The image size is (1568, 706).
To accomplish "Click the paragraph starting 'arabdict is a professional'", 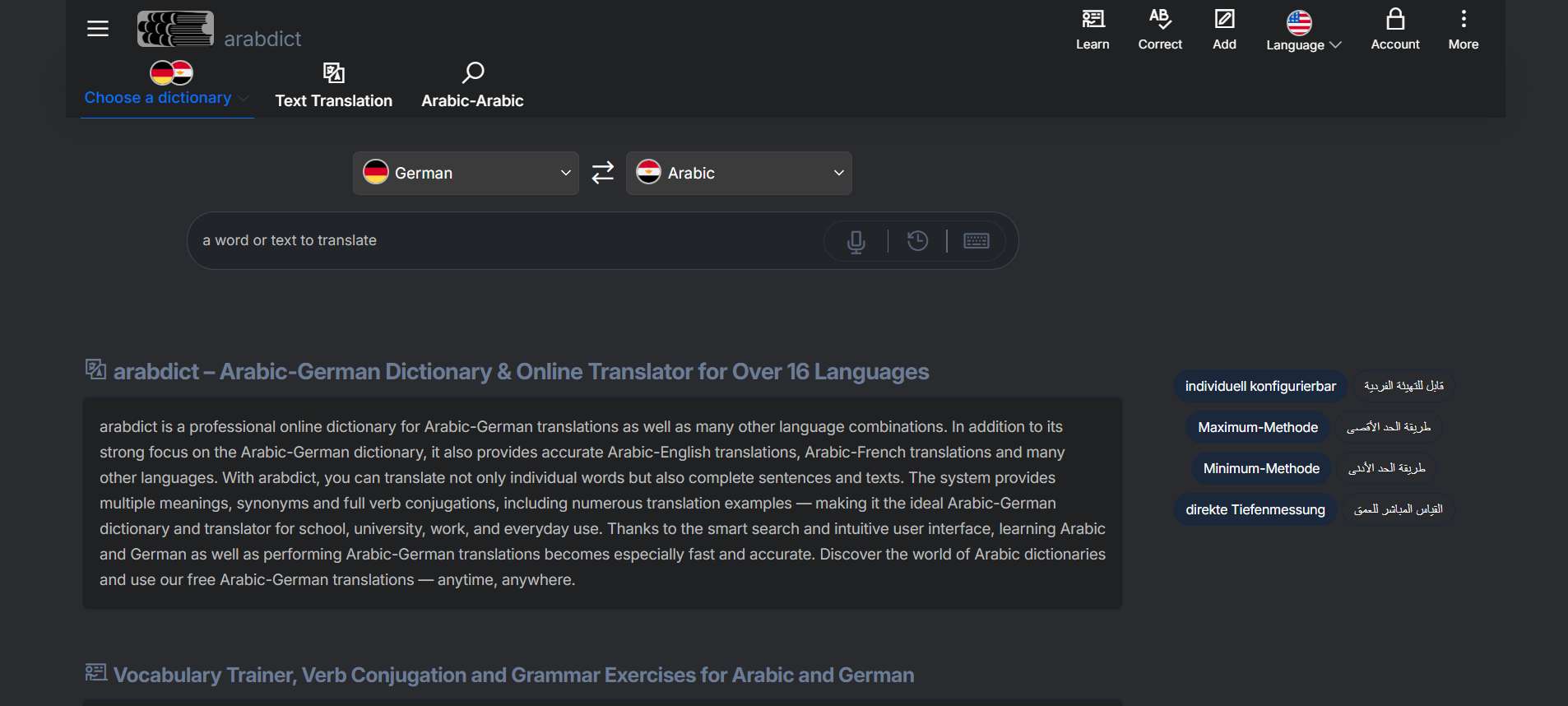I will point(602,504).
